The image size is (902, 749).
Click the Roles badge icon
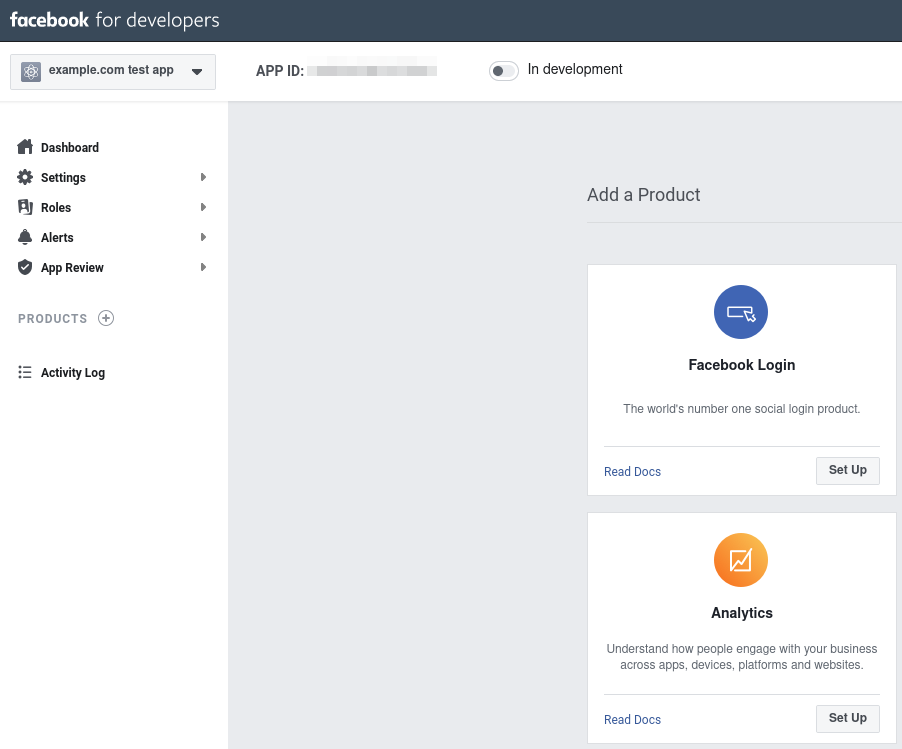click(x=25, y=207)
